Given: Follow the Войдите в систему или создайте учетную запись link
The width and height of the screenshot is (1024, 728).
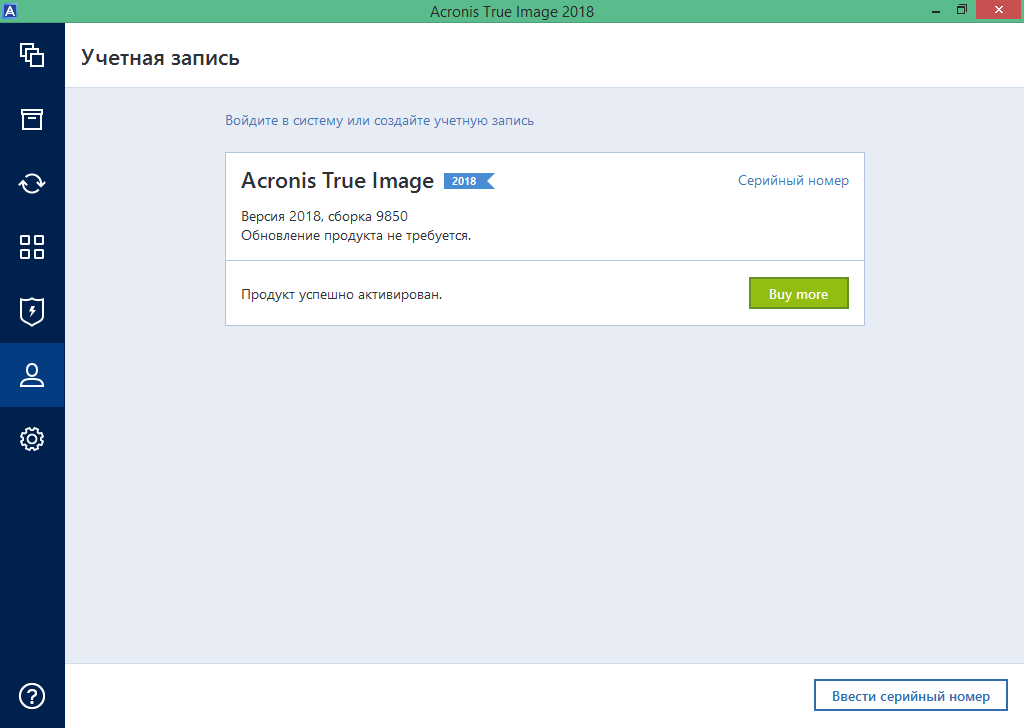Looking at the screenshot, I should (379, 121).
